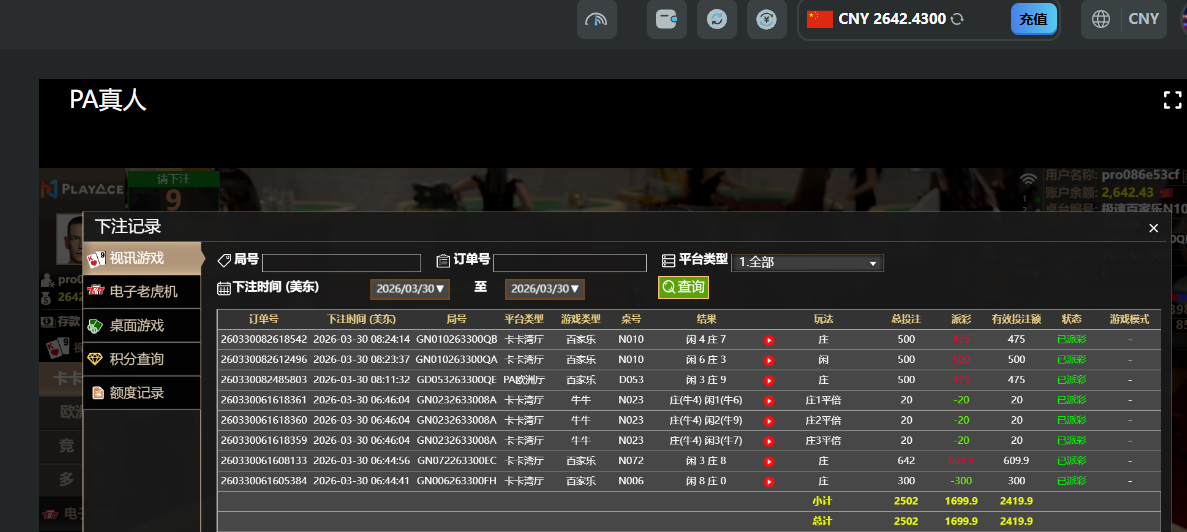Click the blue 充值 recharge button
The height and width of the screenshot is (532, 1187).
tap(1033, 19)
